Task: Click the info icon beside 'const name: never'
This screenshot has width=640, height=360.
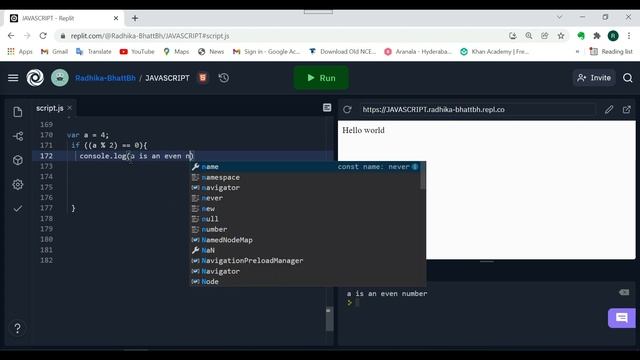Action: pos(415,167)
